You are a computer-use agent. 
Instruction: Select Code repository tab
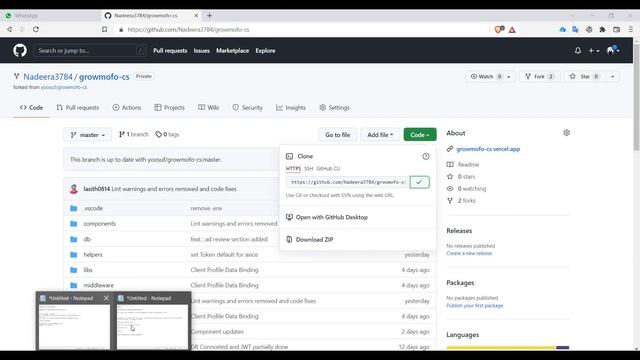tap(31, 107)
